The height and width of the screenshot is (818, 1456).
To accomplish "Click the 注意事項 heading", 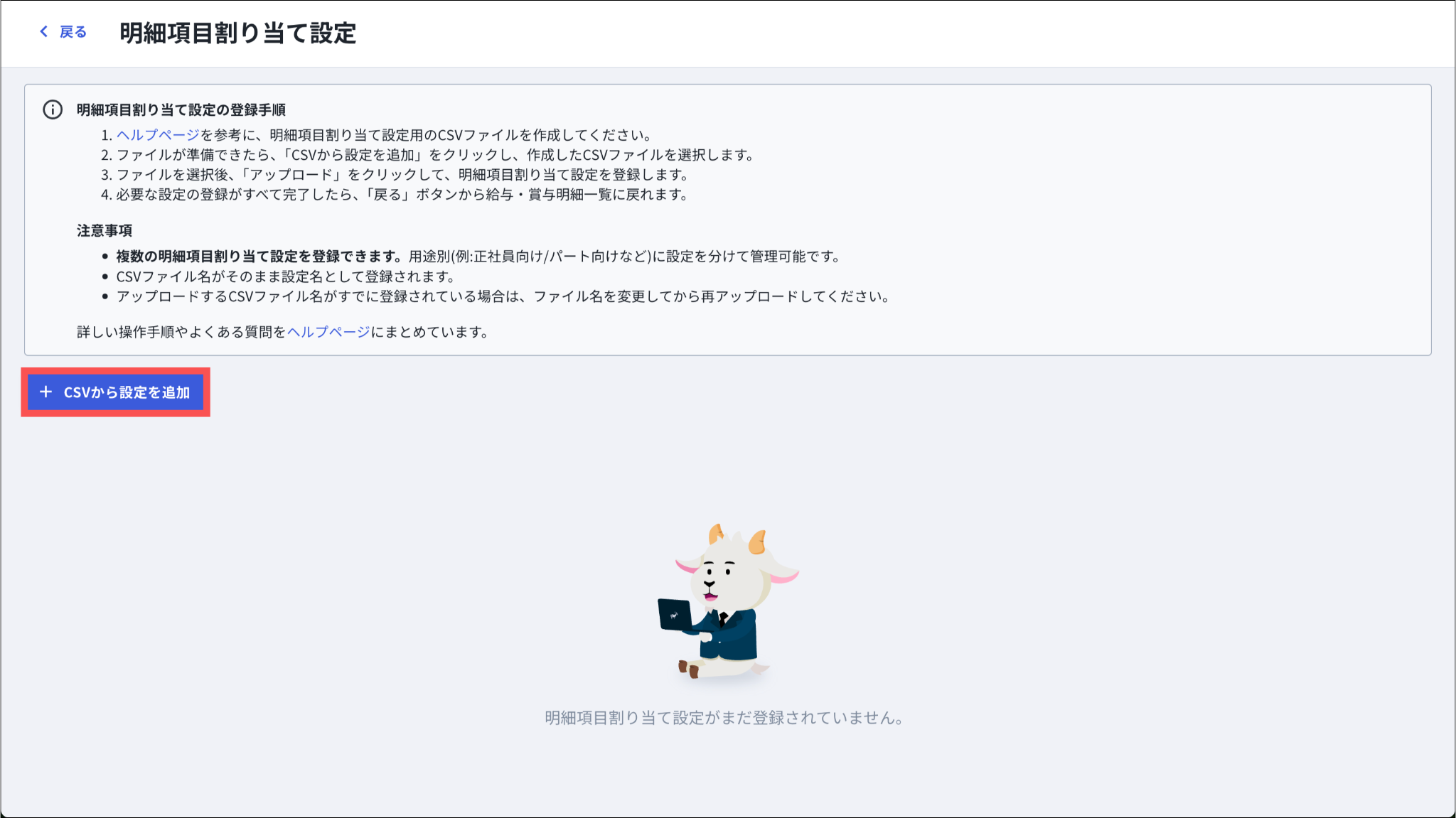I will pos(105,230).
